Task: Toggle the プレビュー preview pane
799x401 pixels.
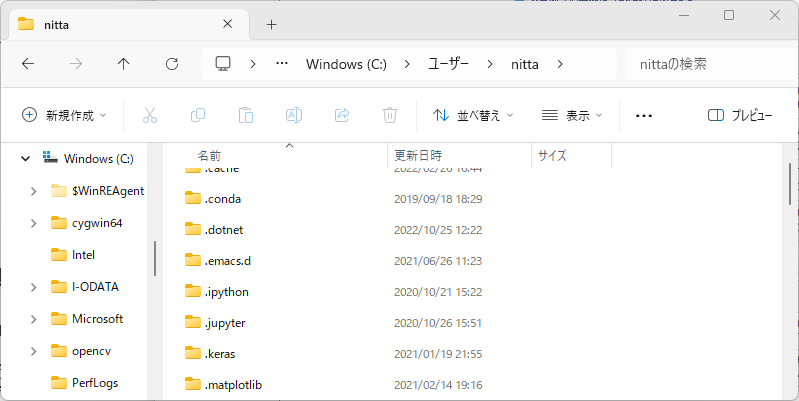Action: point(740,115)
